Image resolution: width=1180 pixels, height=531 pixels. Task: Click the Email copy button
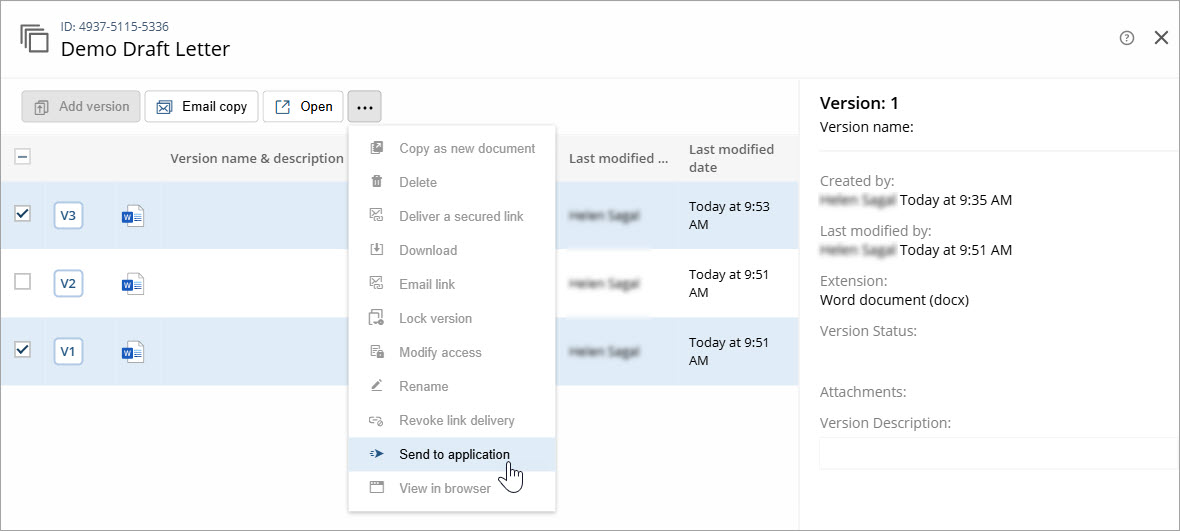(x=202, y=107)
